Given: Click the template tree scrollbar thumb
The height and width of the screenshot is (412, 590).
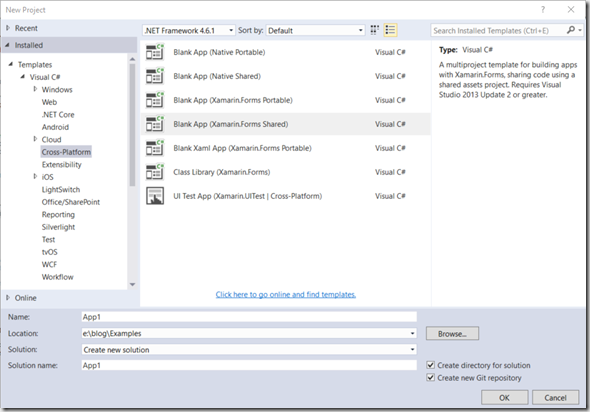Looking at the screenshot, I should click(132, 125).
